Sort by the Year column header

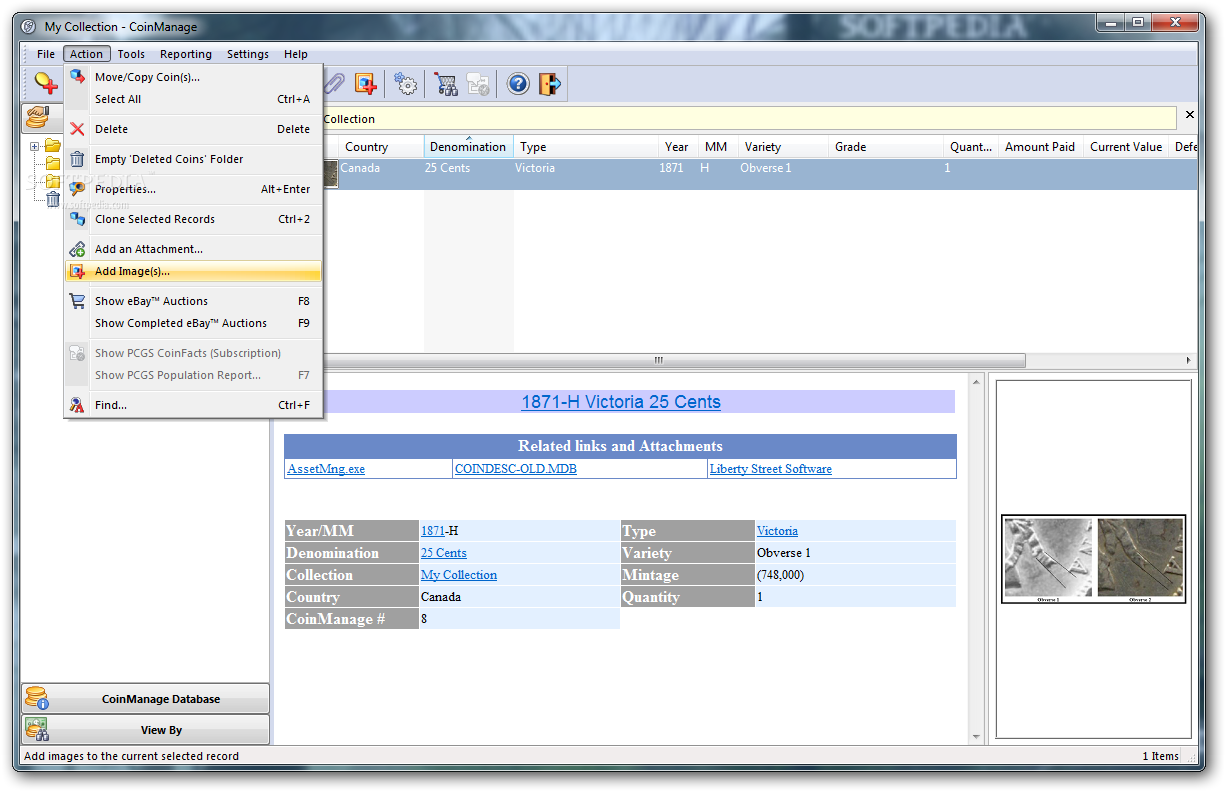(679, 147)
